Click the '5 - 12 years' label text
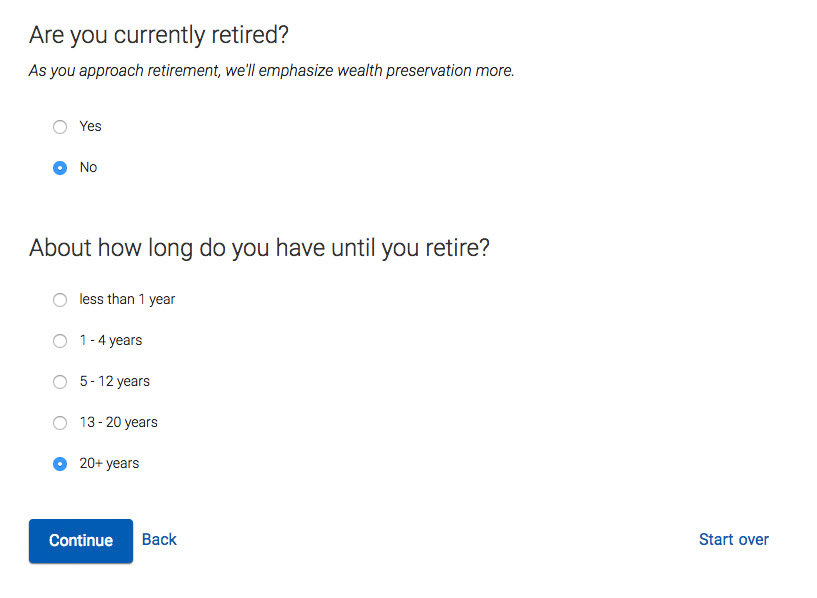The height and width of the screenshot is (598, 817). [x=114, y=382]
